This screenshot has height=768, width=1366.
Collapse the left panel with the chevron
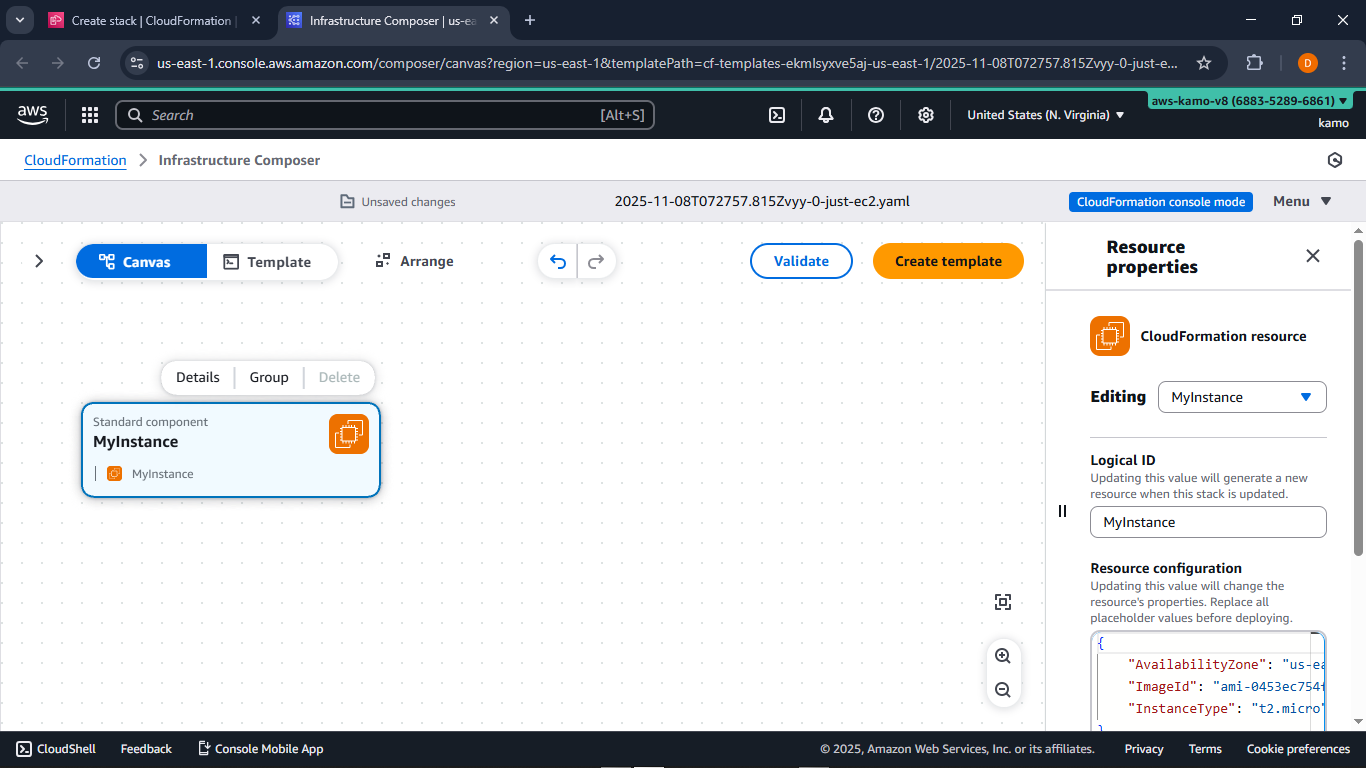39,261
